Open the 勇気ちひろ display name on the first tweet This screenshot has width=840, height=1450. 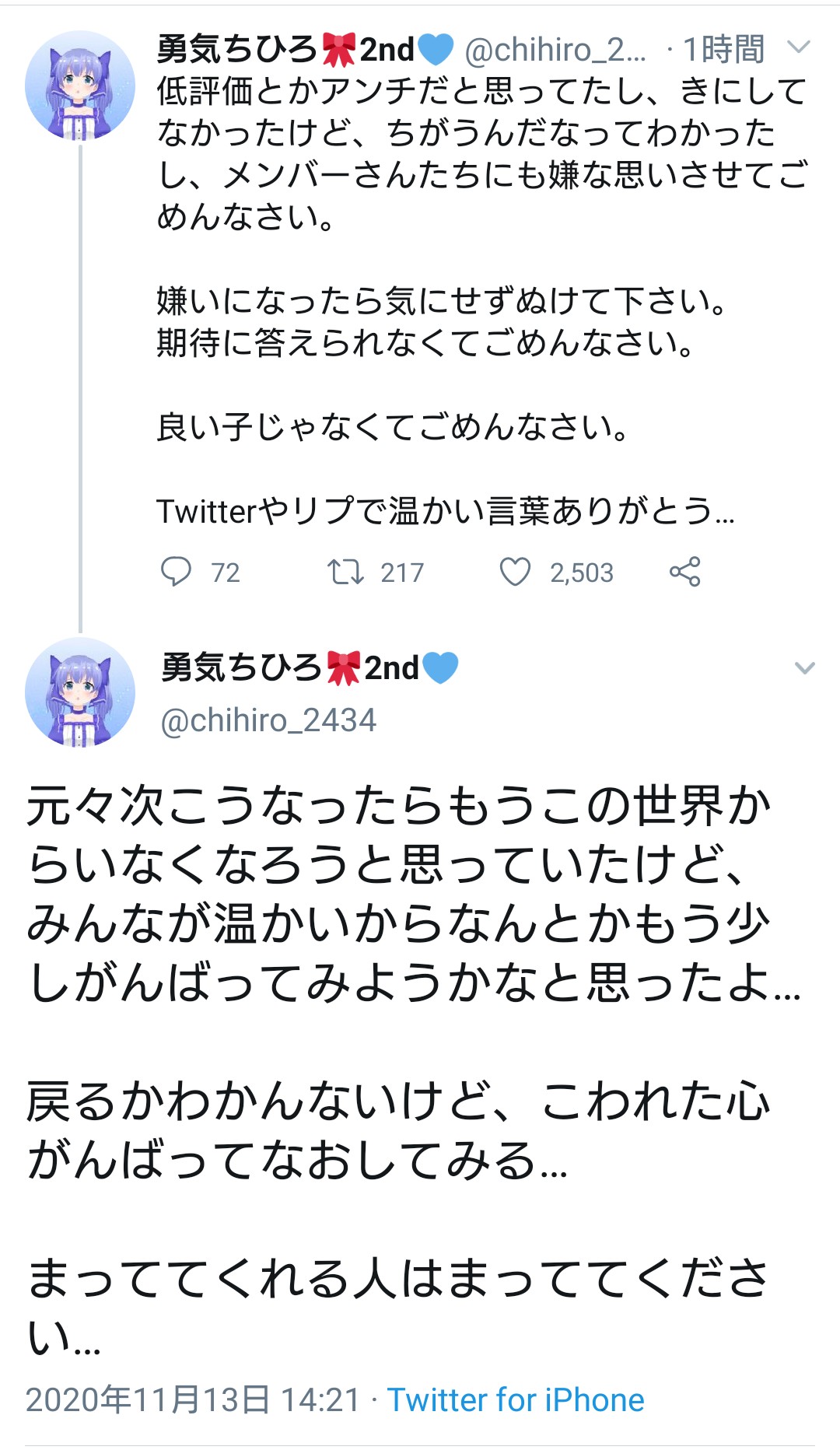(236, 50)
